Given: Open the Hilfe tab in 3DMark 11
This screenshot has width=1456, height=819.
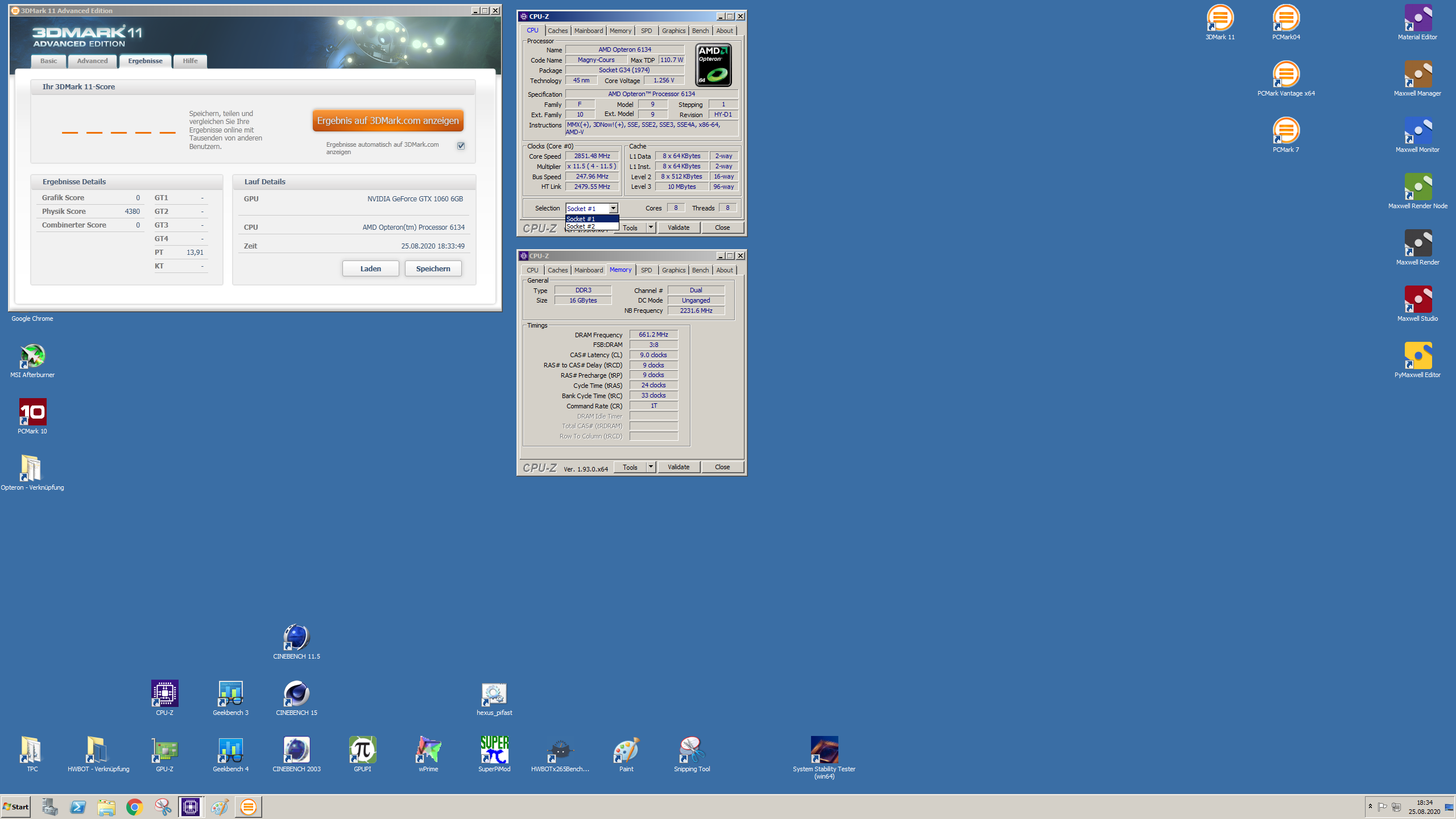Looking at the screenshot, I should click(x=191, y=61).
